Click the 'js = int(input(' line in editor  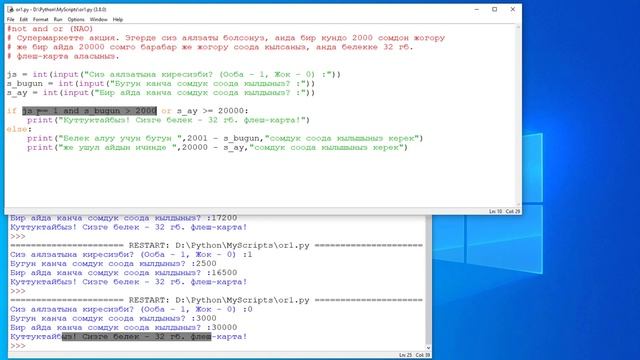pyautogui.click(x=173, y=74)
